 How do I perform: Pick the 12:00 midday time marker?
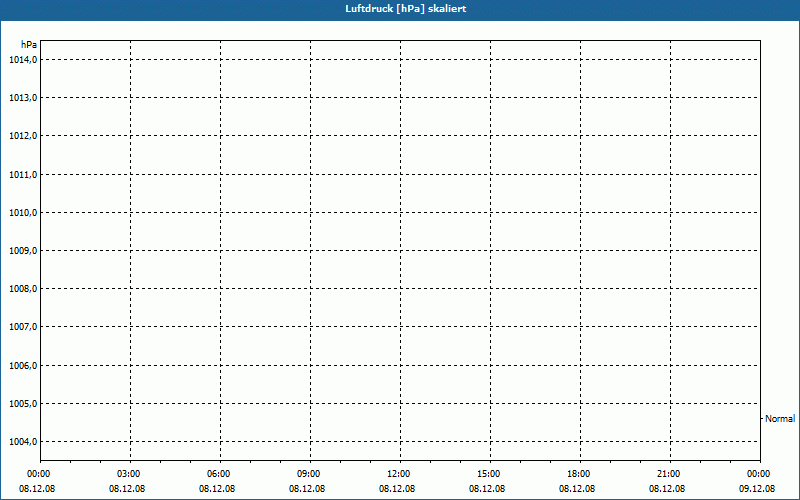point(399,474)
